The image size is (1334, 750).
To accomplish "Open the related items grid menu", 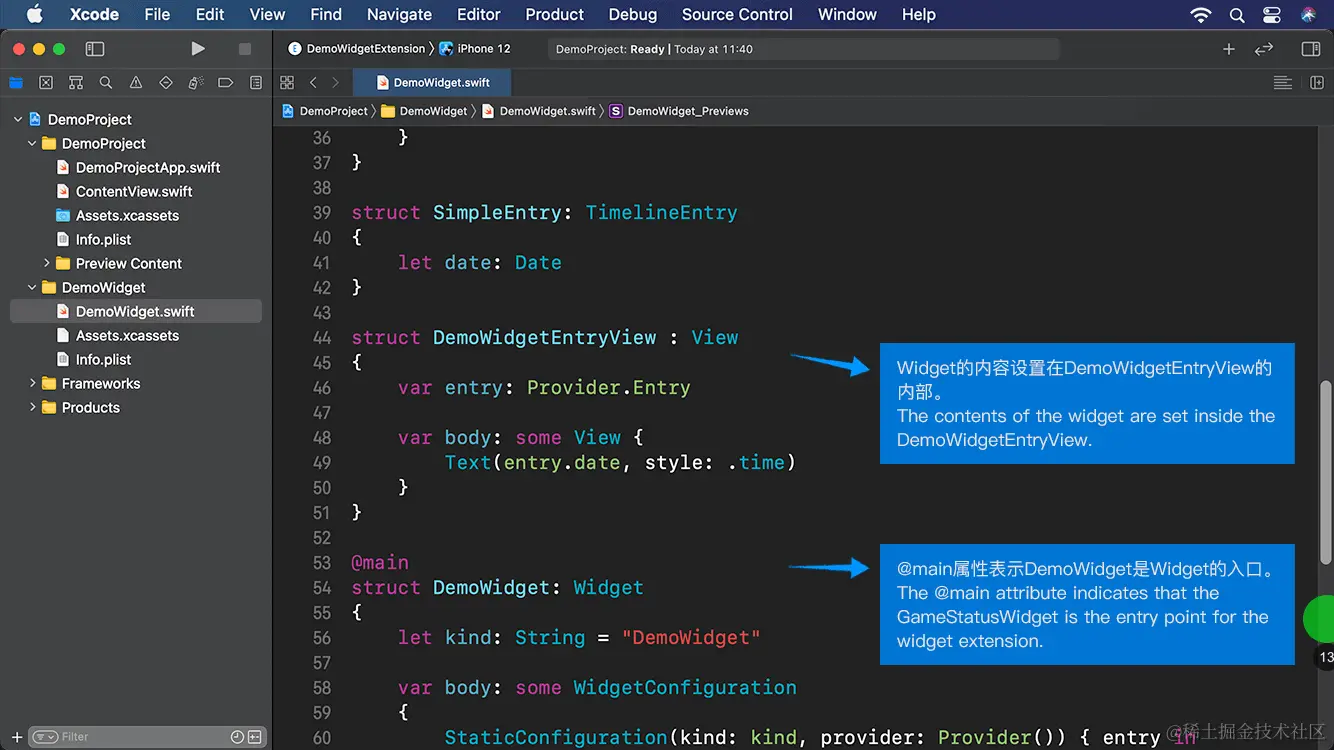I will click(287, 83).
